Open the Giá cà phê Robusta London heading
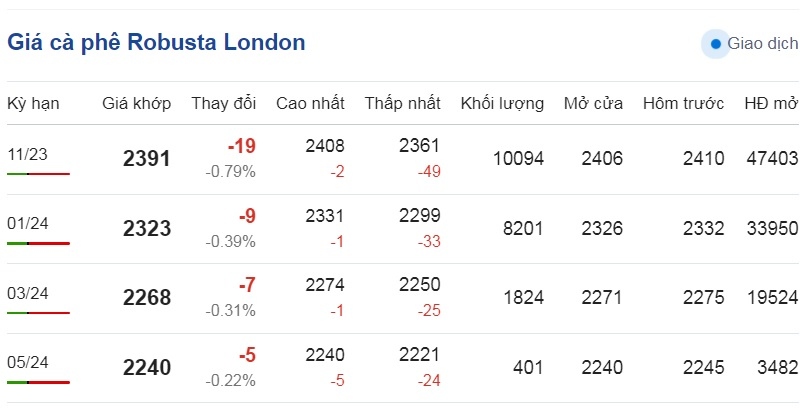Screen dimensions: 808x411 156,42
